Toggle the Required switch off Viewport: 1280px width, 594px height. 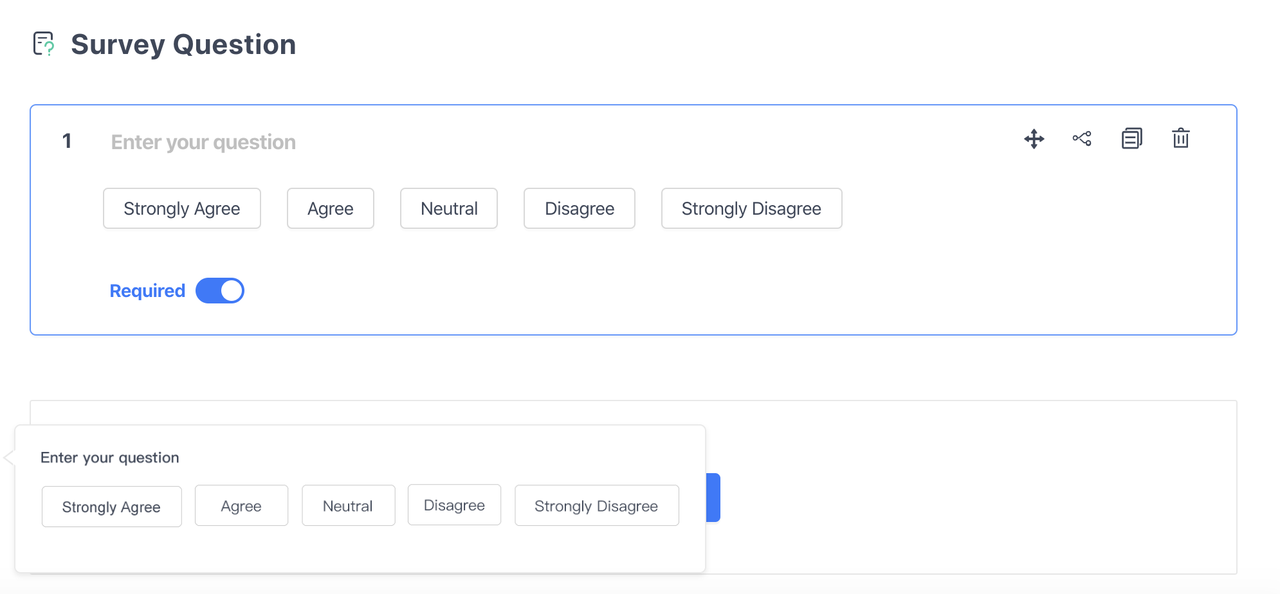click(220, 291)
